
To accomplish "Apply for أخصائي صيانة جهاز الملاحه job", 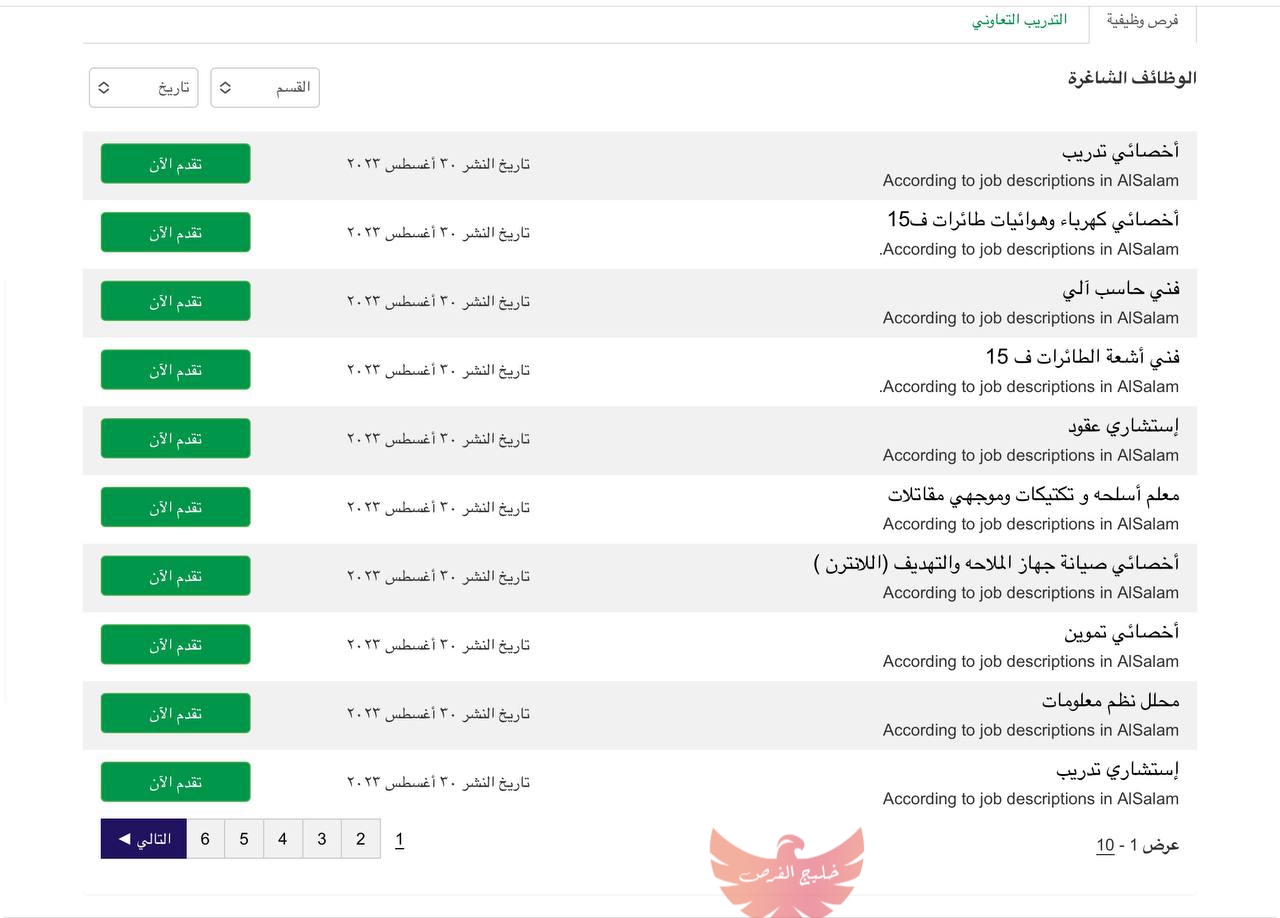I will click(175, 576).
